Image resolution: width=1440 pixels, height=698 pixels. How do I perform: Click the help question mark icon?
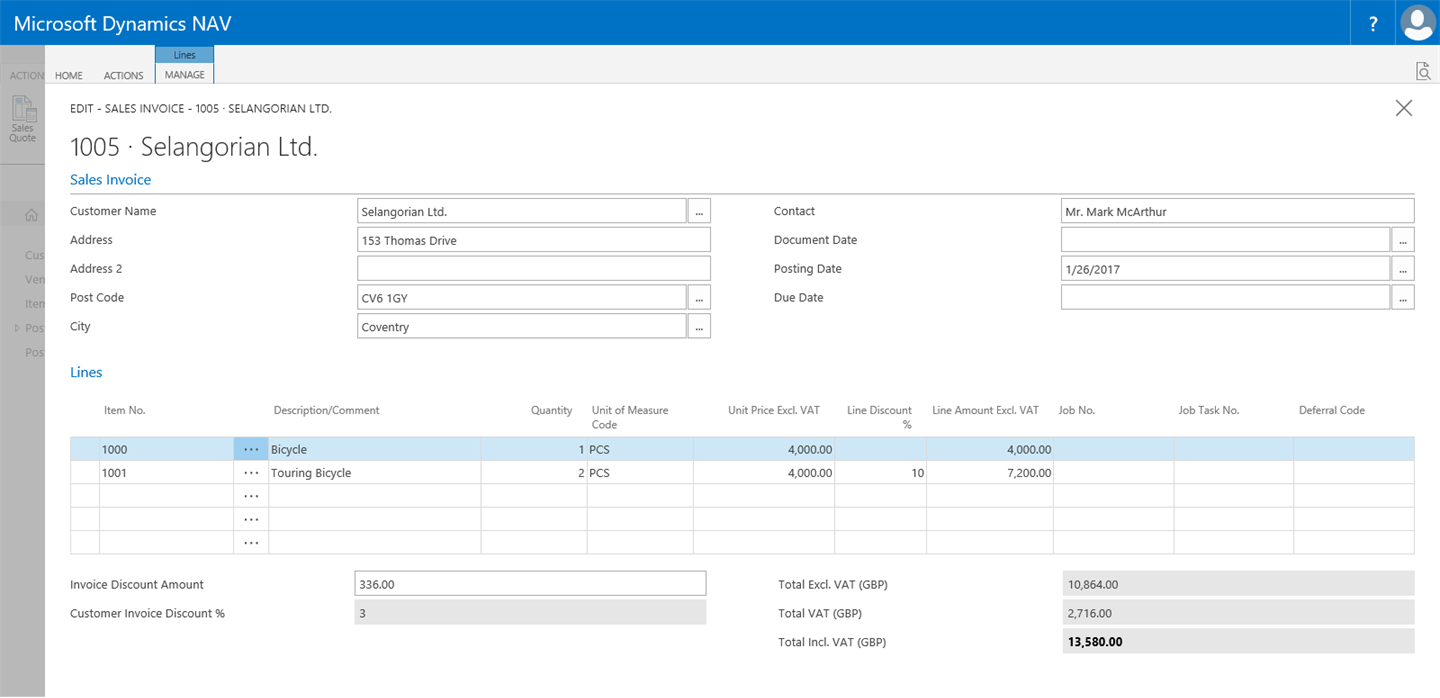(x=1373, y=23)
